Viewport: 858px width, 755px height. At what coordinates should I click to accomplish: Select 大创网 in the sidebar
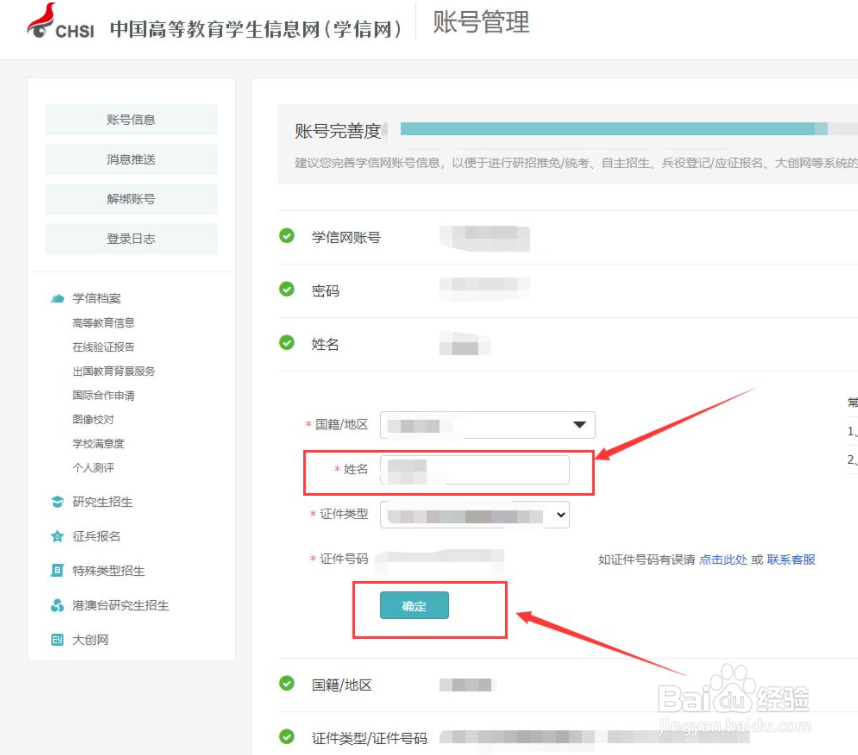[91, 640]
